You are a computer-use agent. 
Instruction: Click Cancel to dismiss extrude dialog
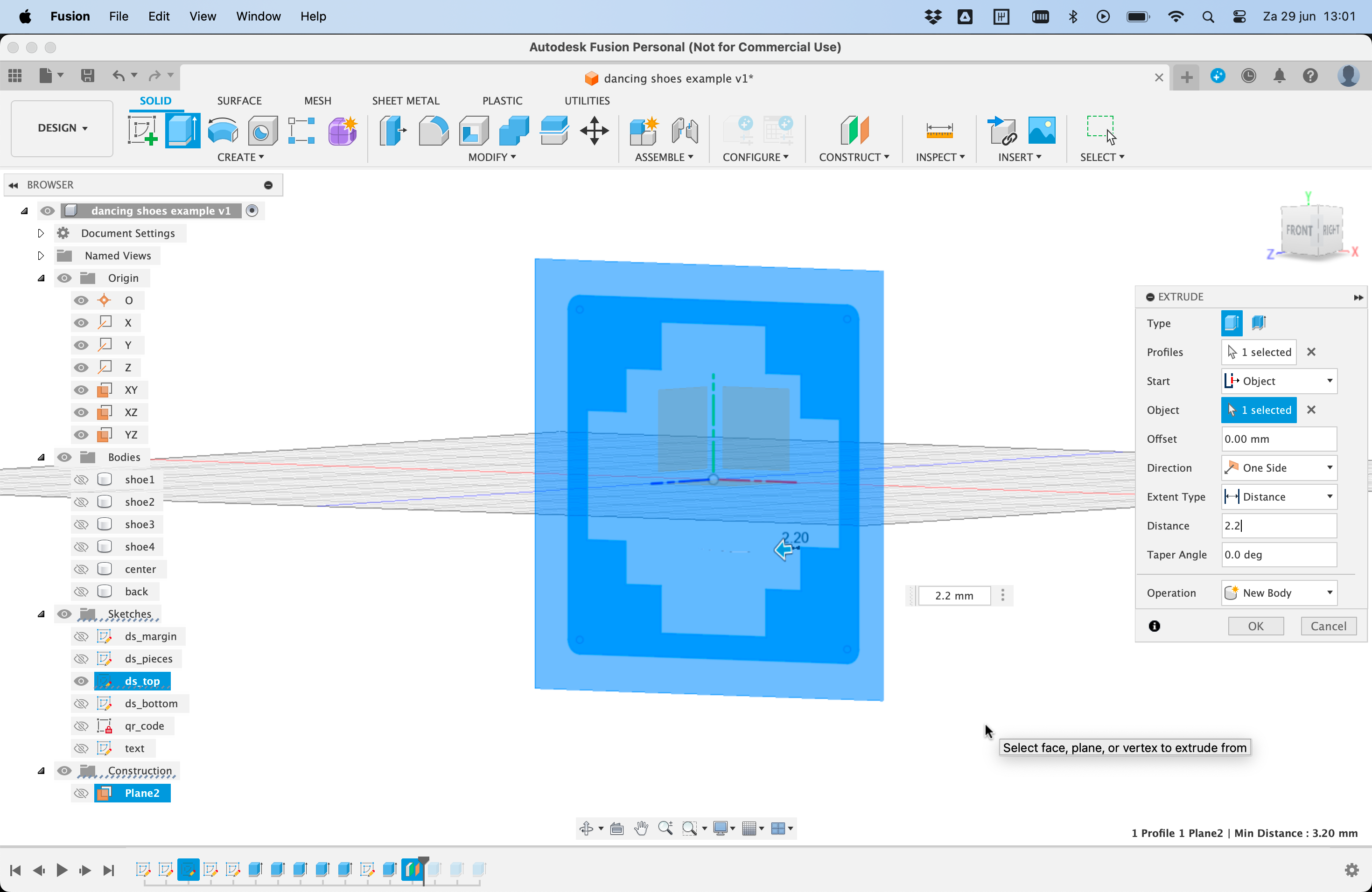click(x=1328, y=625)
